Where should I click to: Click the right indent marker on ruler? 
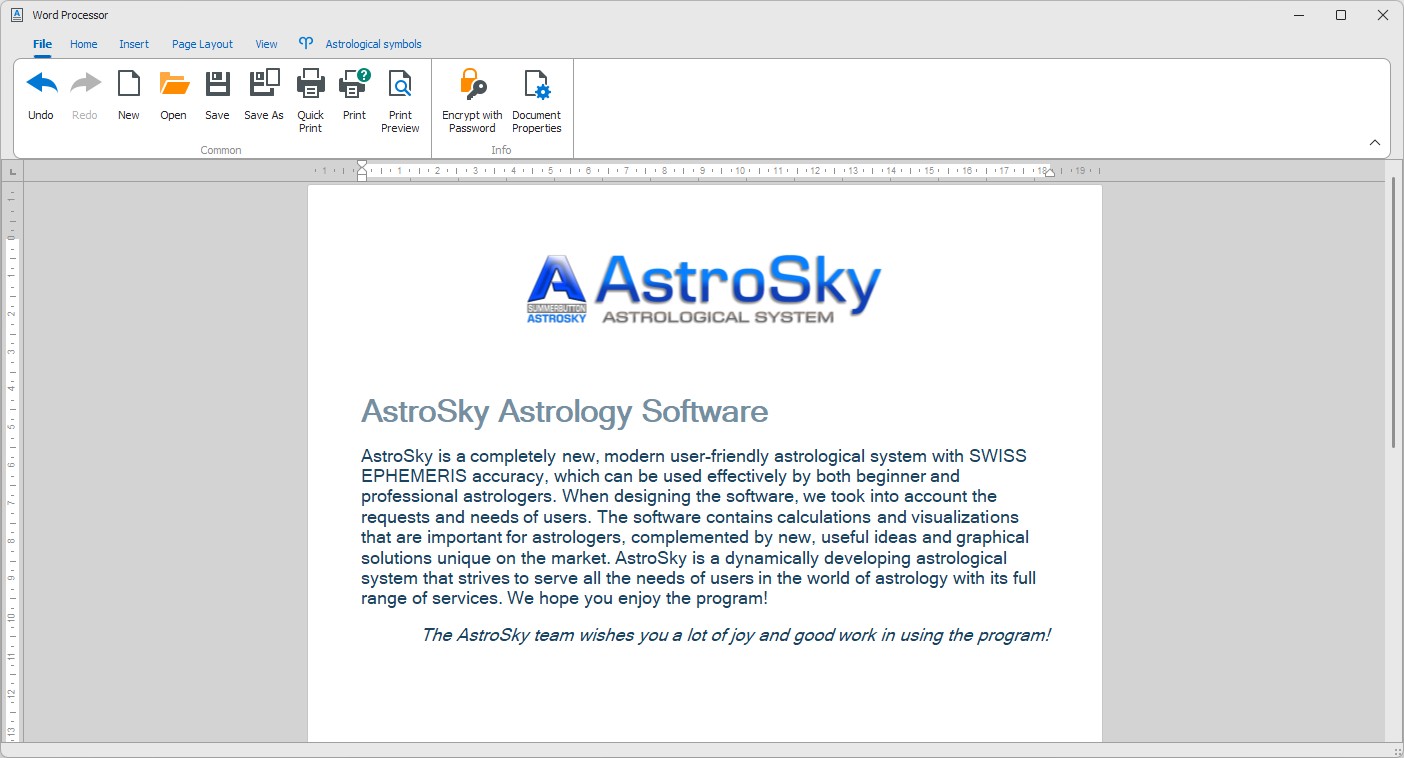point(1049,174)
